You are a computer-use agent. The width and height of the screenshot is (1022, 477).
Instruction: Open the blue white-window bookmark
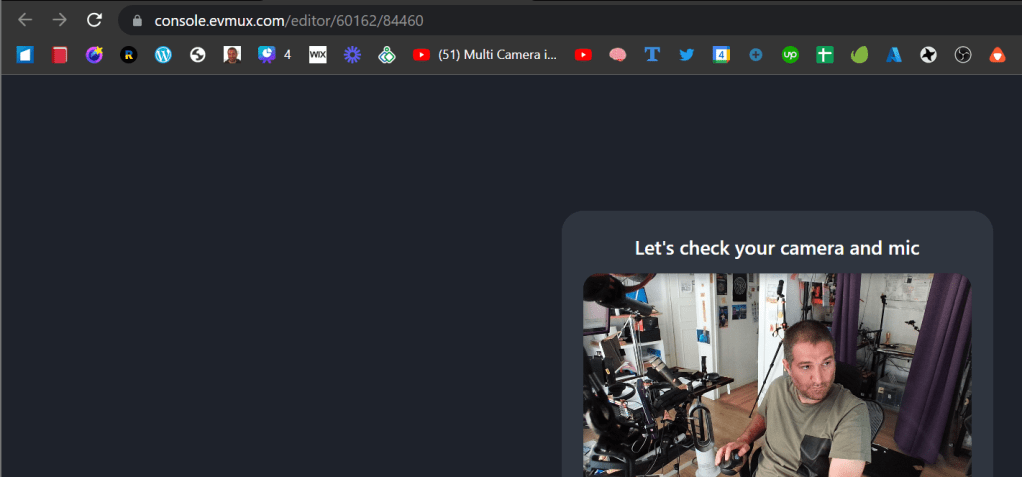coord(25,55)
